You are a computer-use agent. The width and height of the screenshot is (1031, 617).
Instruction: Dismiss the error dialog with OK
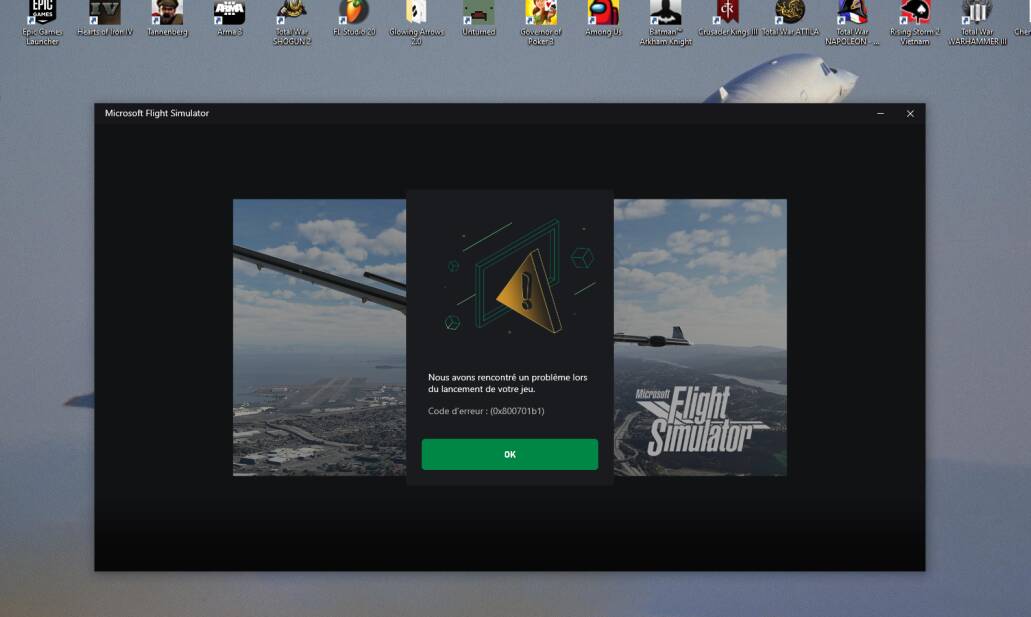pos(510,454)
